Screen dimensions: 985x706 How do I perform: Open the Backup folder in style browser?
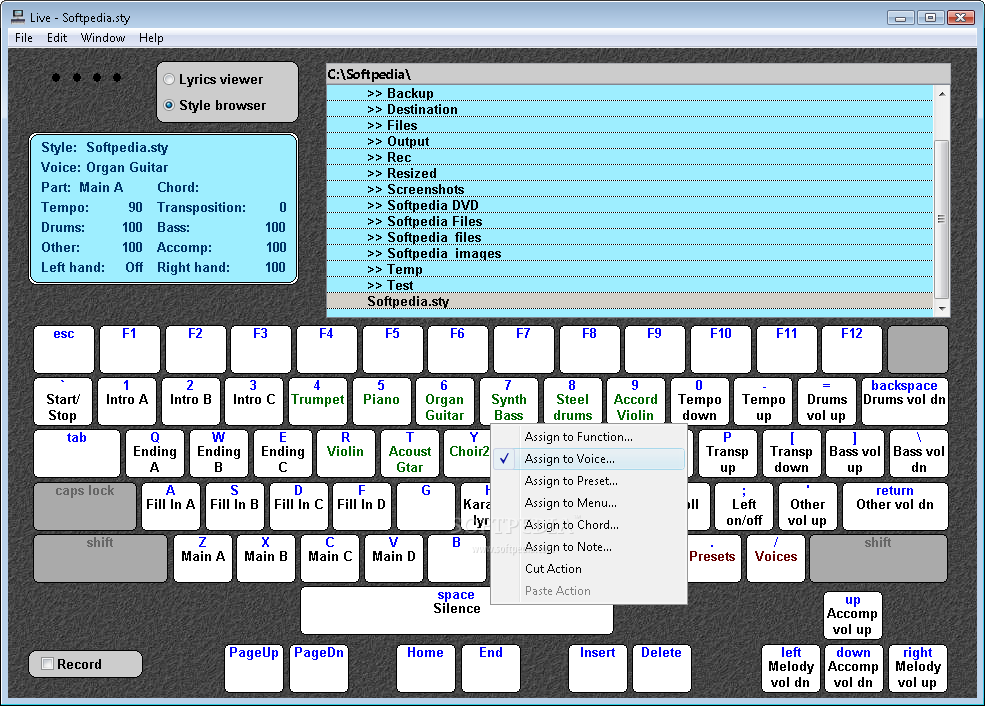coord(629,94)
